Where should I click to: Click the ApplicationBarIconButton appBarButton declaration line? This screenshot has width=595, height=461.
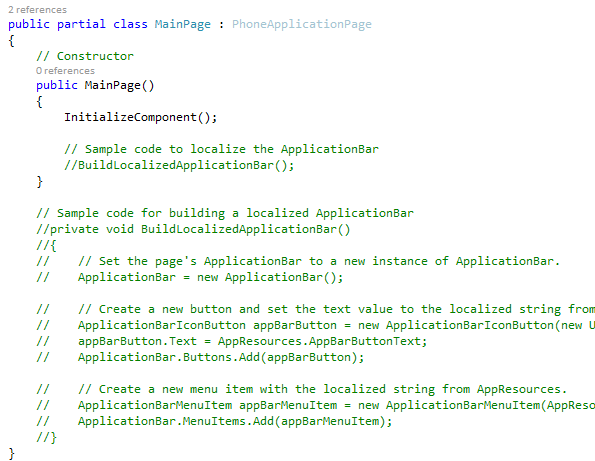(336, 325)
